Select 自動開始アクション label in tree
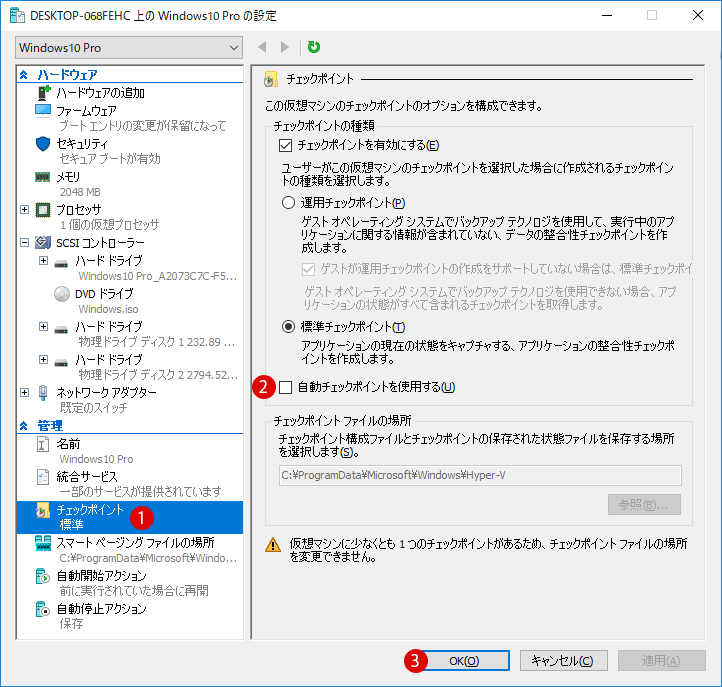The height and width of the screenshot is (687, 722). [x=101, y=576]
